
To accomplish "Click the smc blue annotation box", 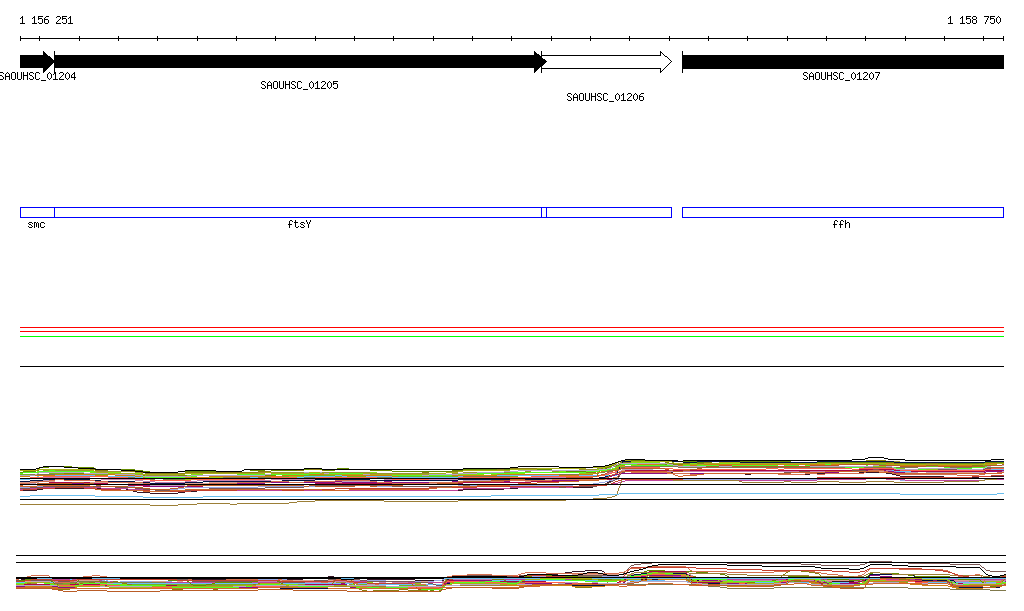I will click(37, 212).
